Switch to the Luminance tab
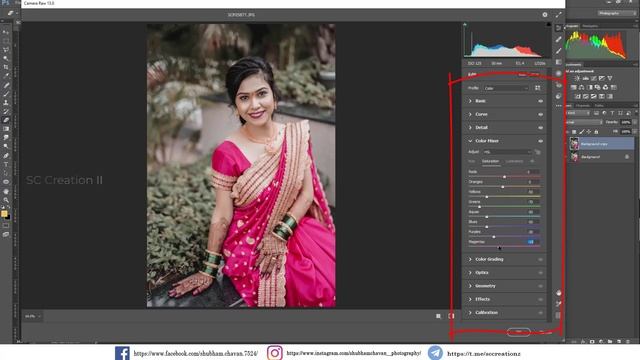This screenshot has height=360, width=640. (x=514, y=162)
